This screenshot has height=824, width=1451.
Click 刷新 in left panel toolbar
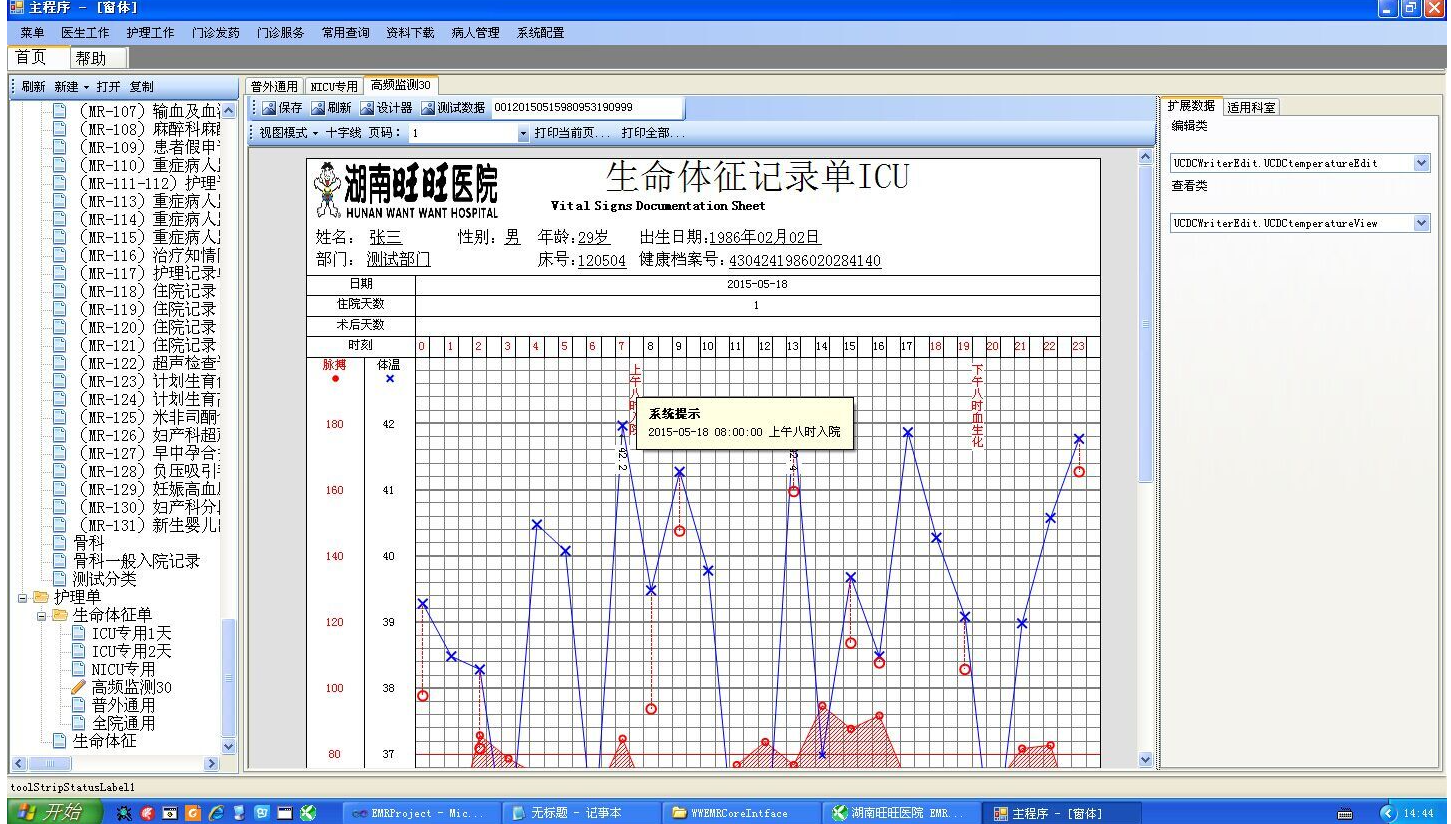click(x=33, y=87)
